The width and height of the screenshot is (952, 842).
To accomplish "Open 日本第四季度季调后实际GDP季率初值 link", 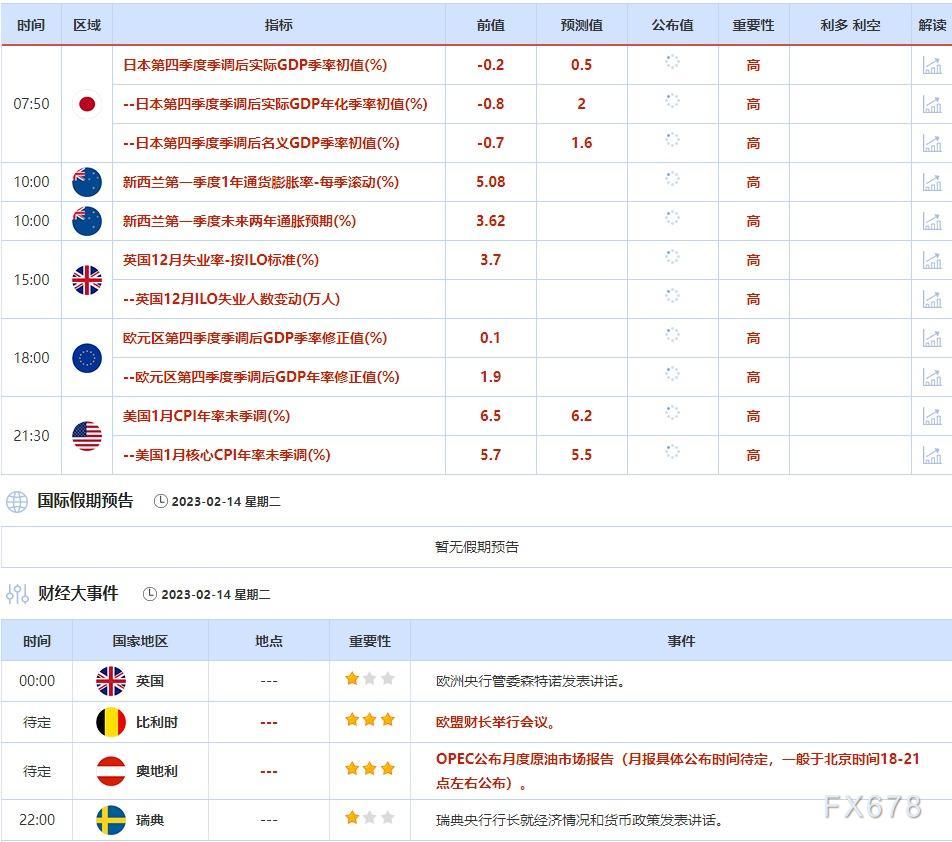I will (x=255, y=65).
